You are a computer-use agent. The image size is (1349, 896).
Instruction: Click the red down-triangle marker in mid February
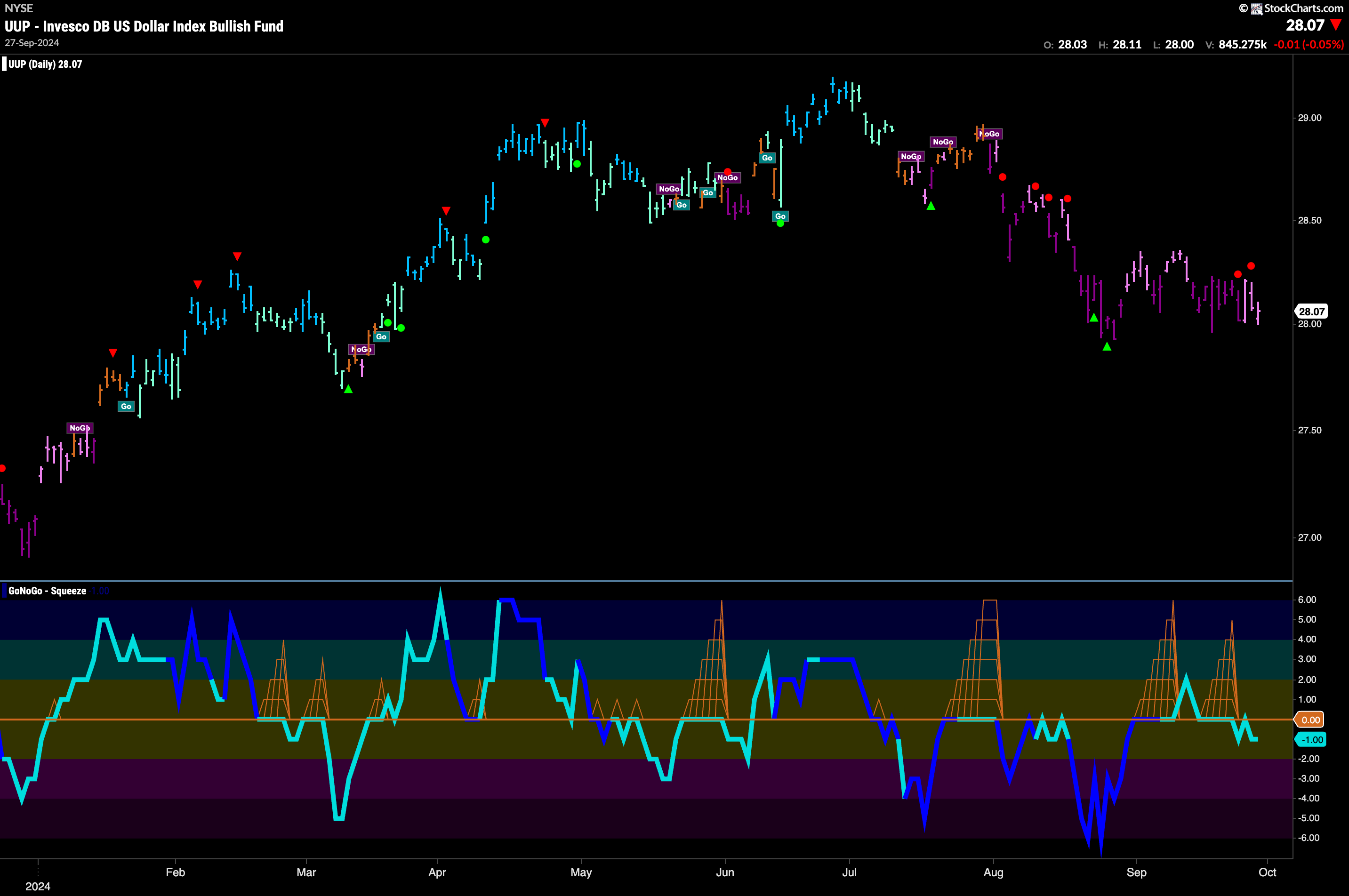[237, 256]
